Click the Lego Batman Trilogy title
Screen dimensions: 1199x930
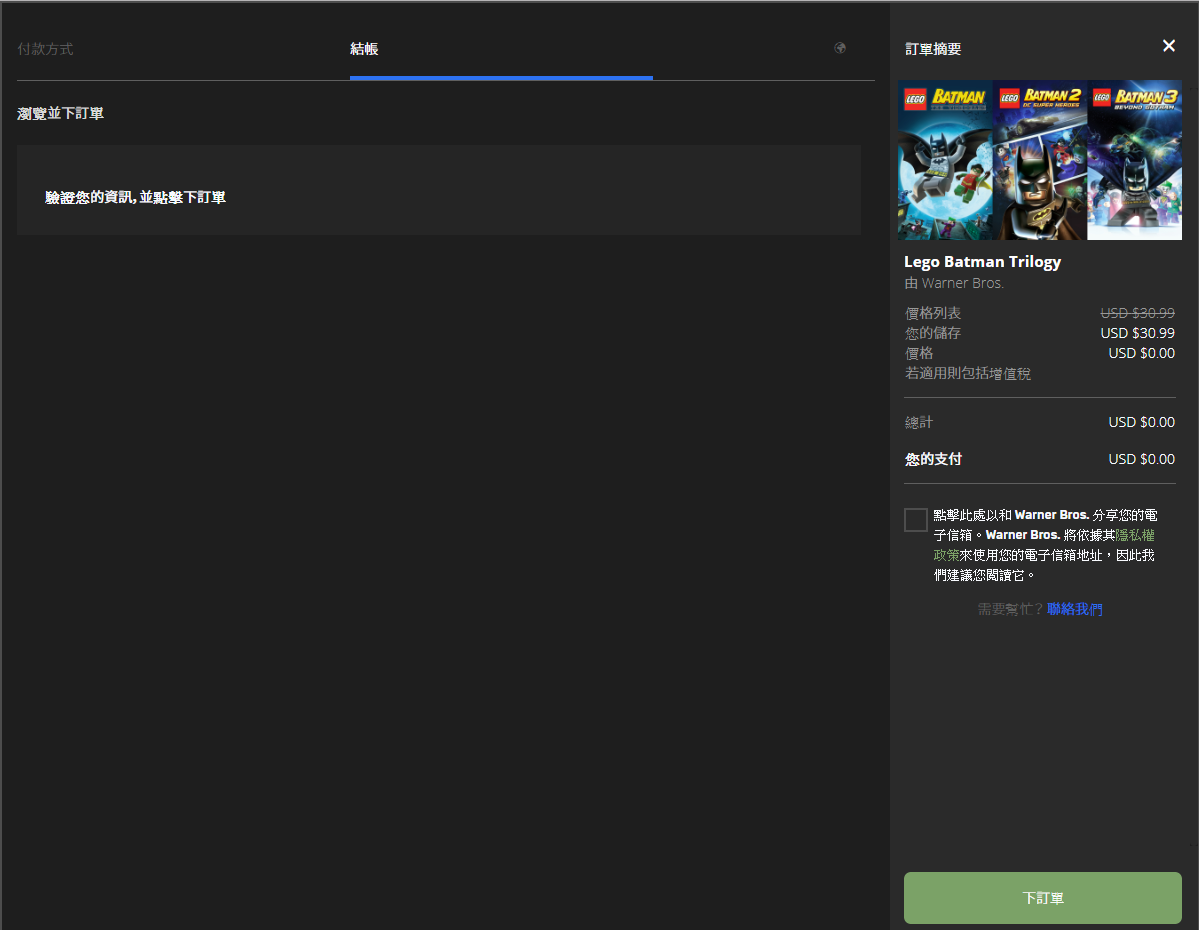(982, 262)
